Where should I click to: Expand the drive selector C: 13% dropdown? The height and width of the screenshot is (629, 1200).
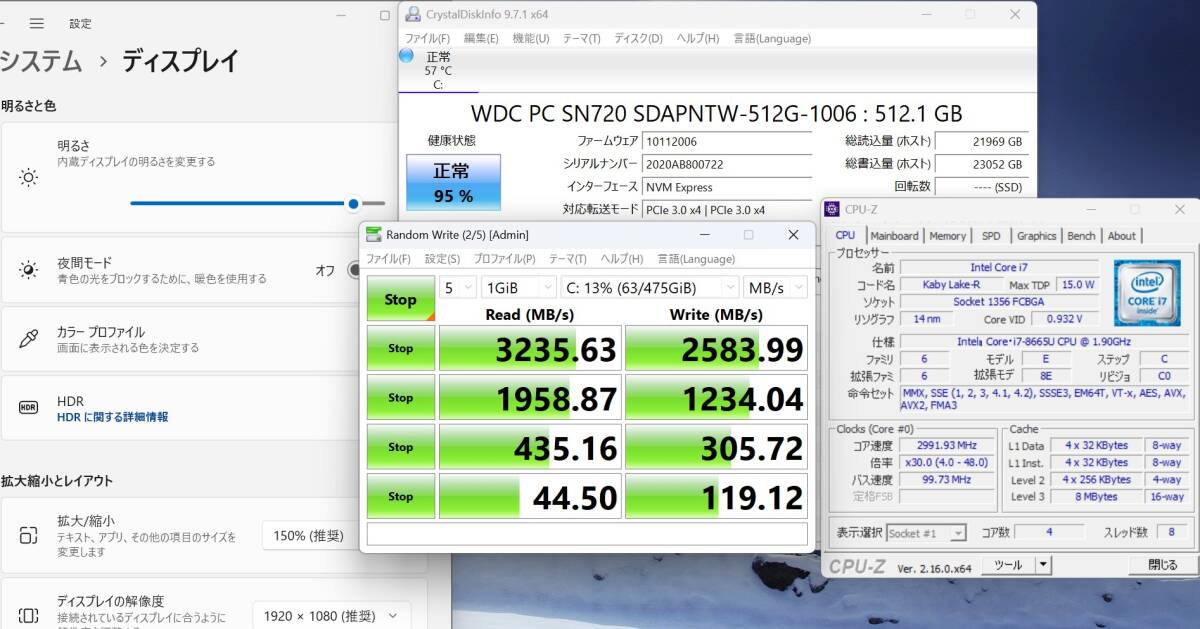coord(650,288)
